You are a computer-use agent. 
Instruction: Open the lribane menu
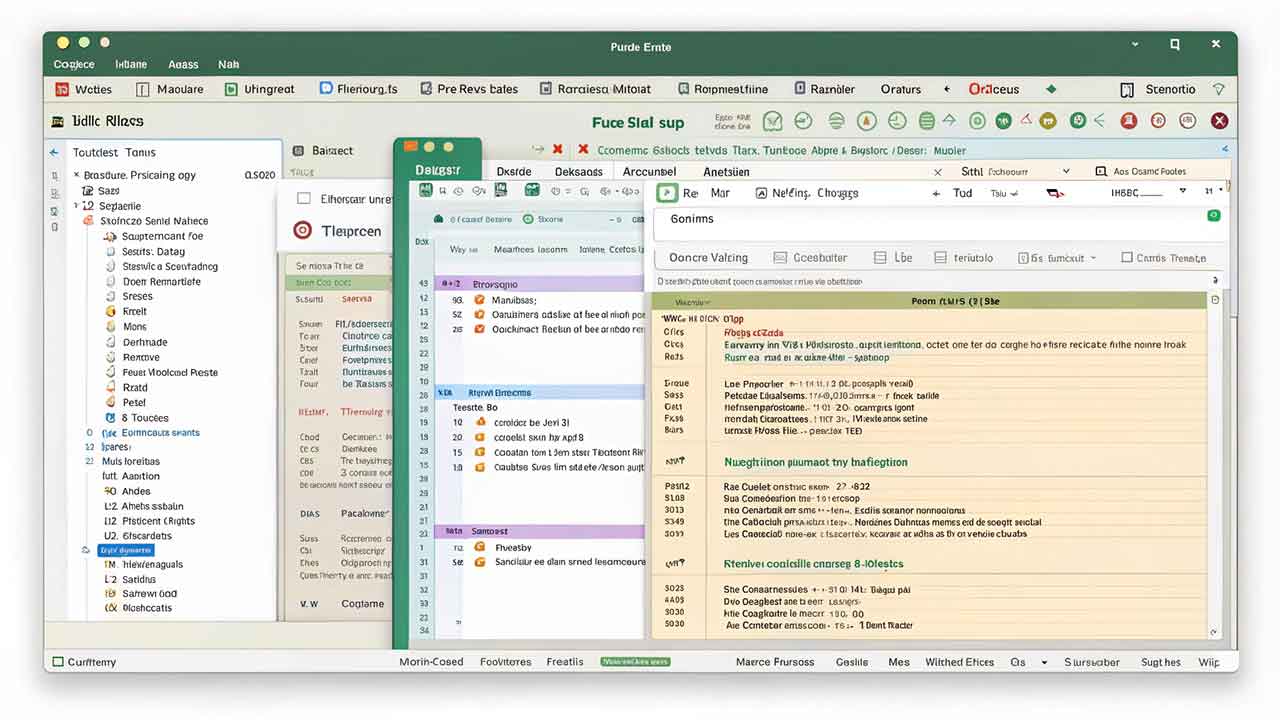click(x=131, y=64)
